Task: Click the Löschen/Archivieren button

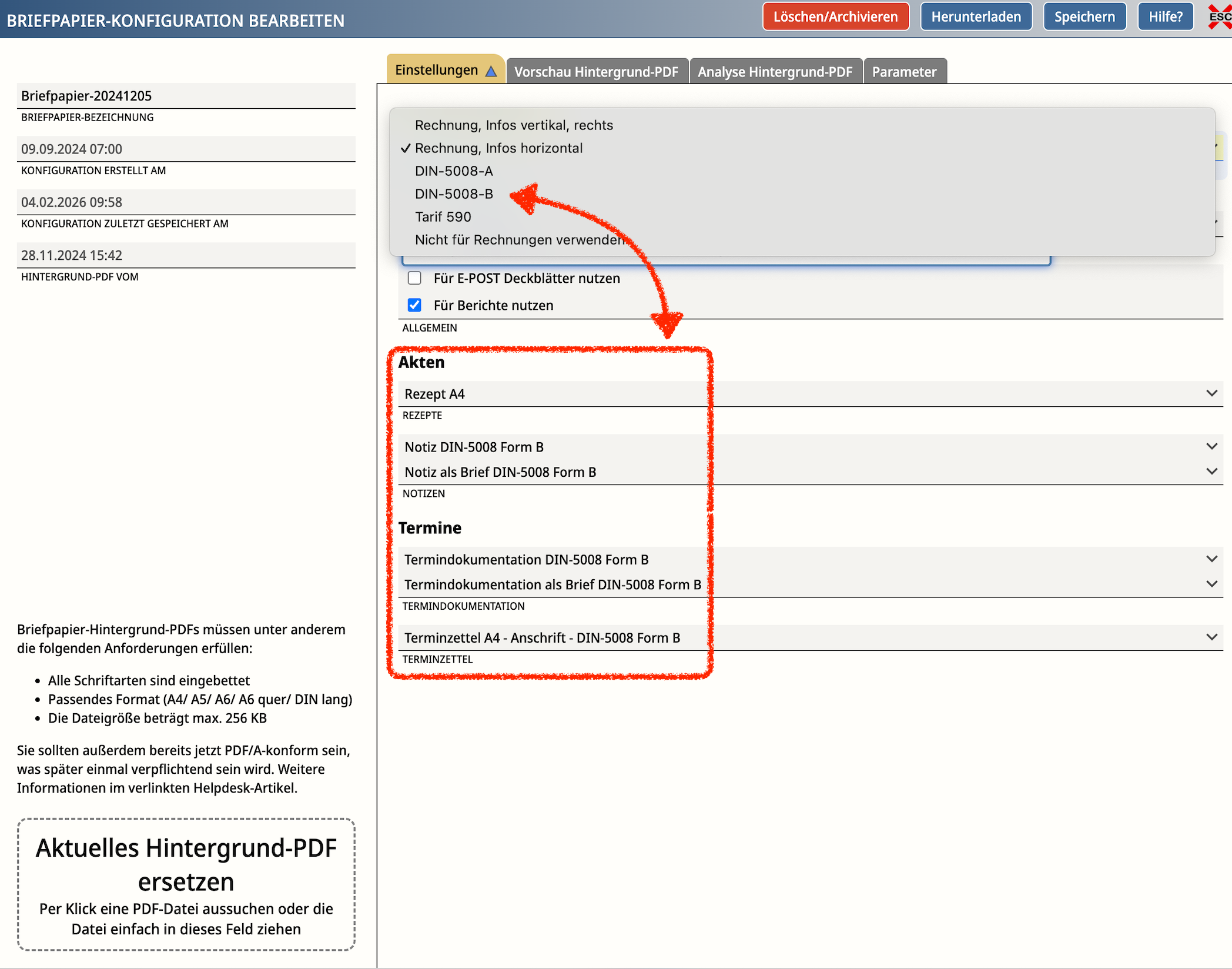Action: [835, 16]
